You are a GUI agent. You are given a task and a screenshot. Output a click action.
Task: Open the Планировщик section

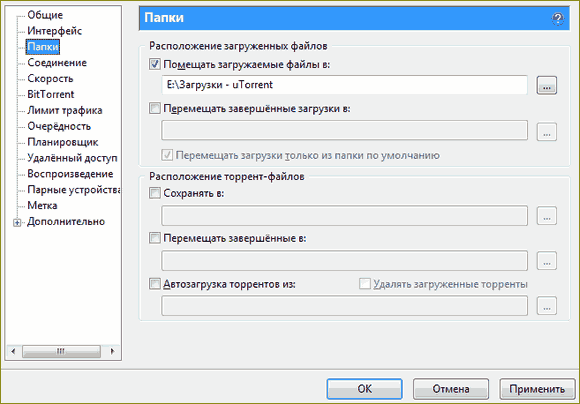[x=63, y=142]
